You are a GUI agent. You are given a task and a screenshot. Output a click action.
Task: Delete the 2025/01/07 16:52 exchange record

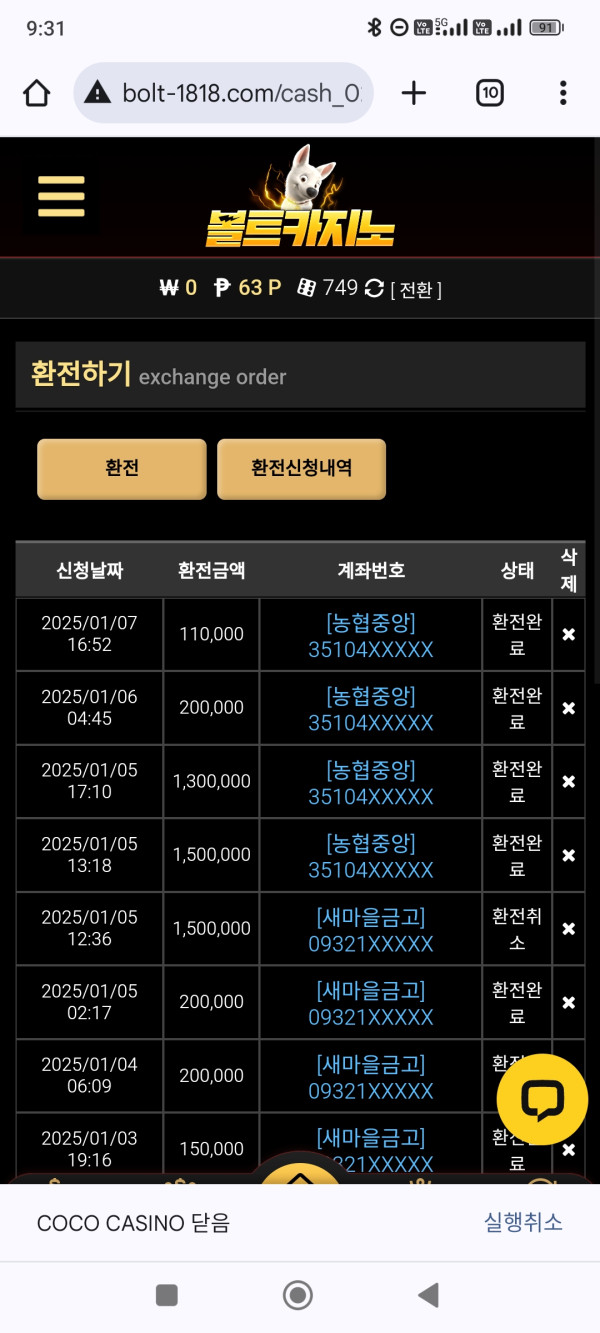tap(568, 635)
